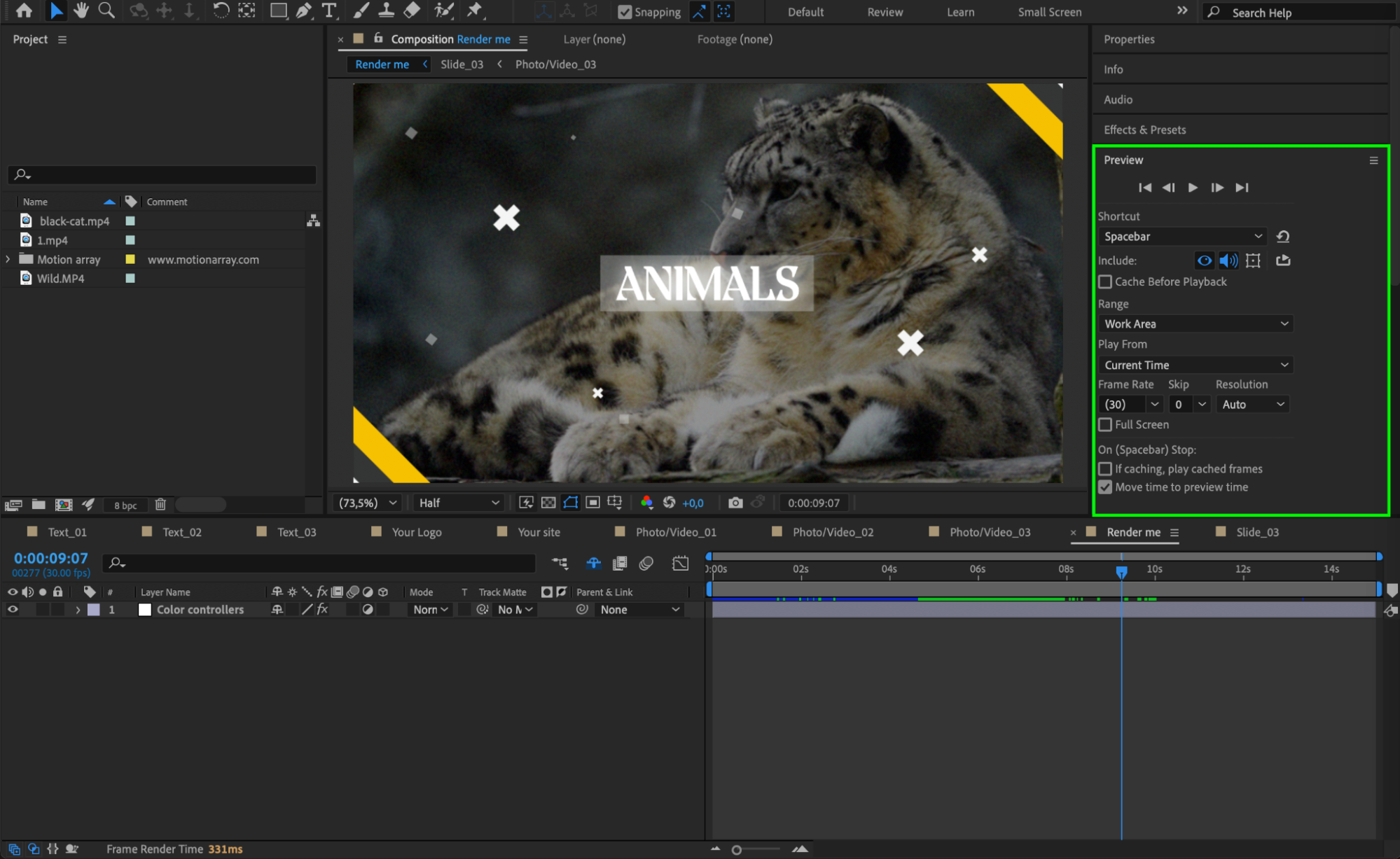The width and height of the screenshot is (1400, 859).
Task: Select the Hand tool in toolbar
Action: point(81,11)
